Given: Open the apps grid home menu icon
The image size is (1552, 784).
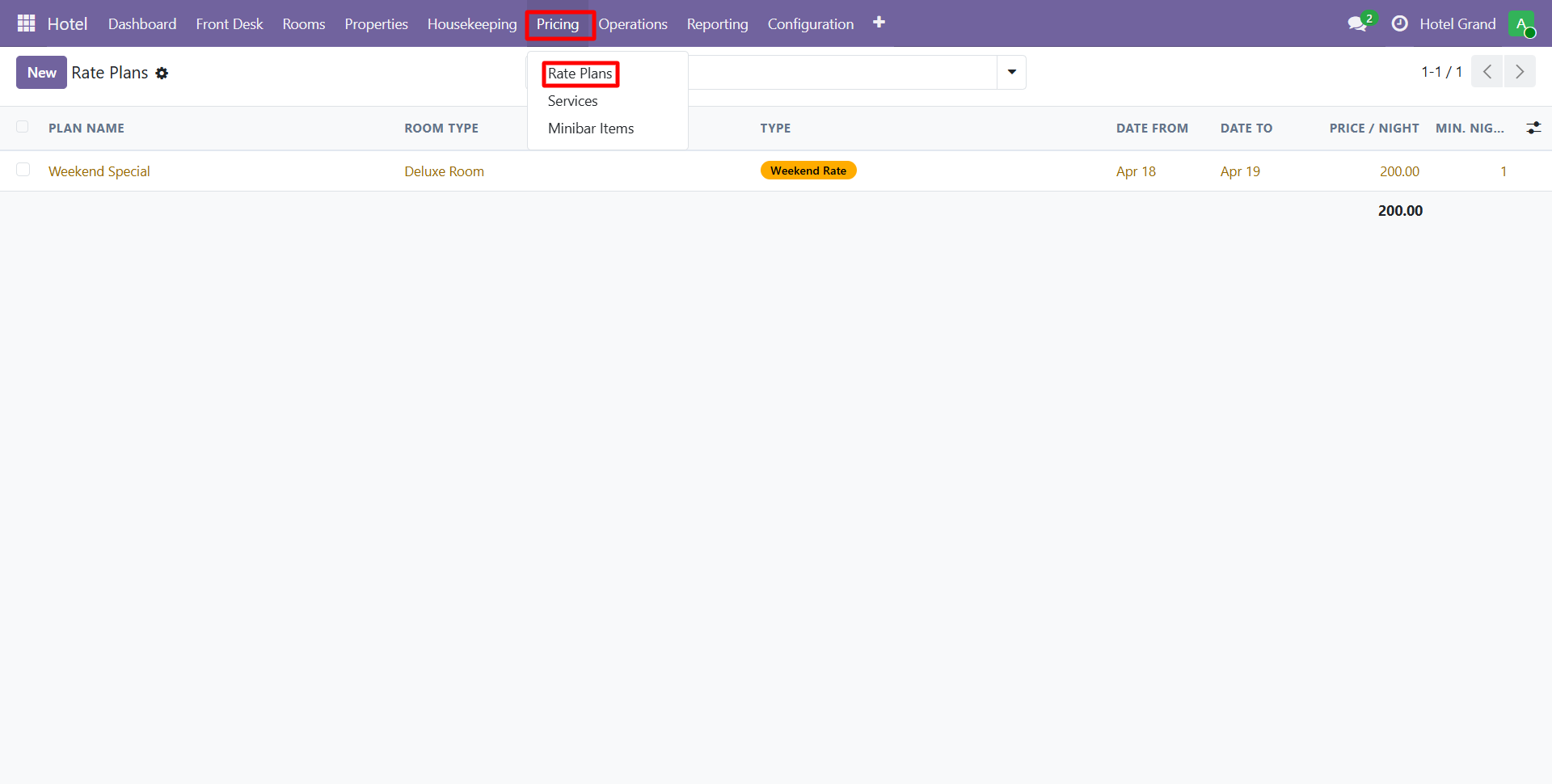Looking at the screenshot, I should (26, 23).
